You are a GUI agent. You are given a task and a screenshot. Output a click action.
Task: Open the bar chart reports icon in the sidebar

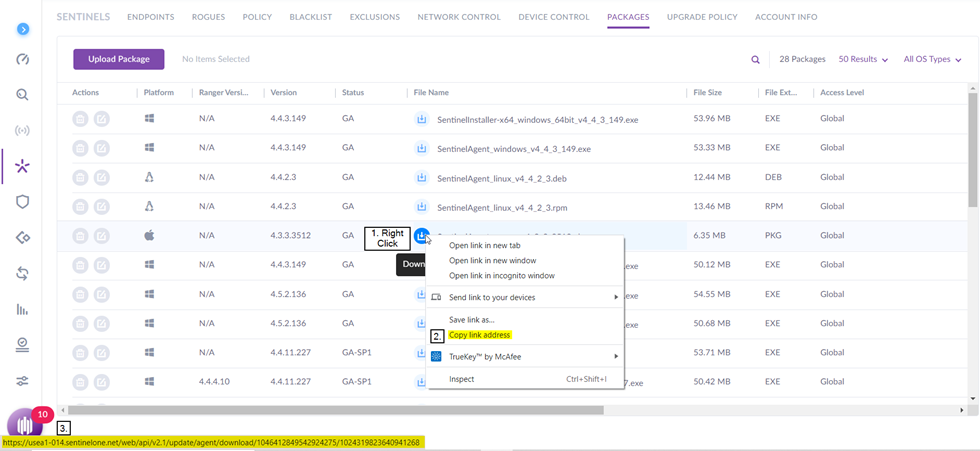point(22,309)
